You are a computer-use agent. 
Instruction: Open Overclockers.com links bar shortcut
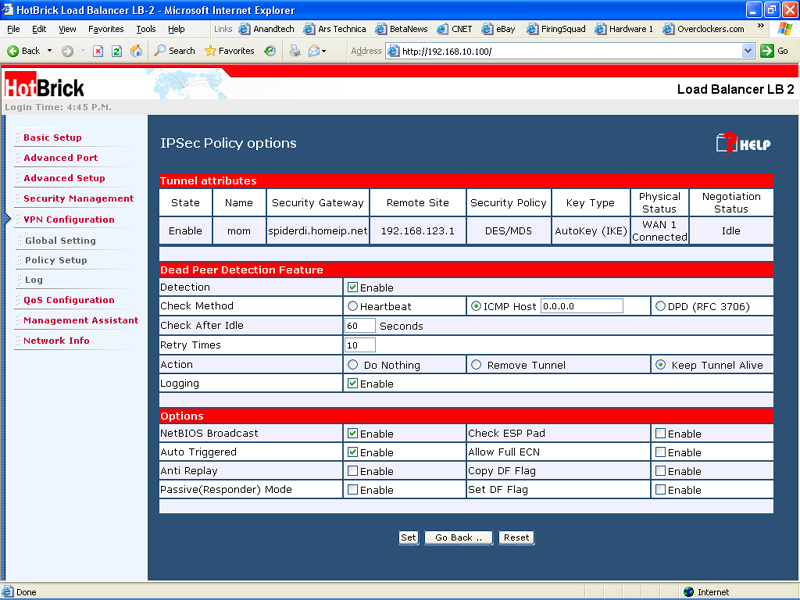(x=704, y=29)
